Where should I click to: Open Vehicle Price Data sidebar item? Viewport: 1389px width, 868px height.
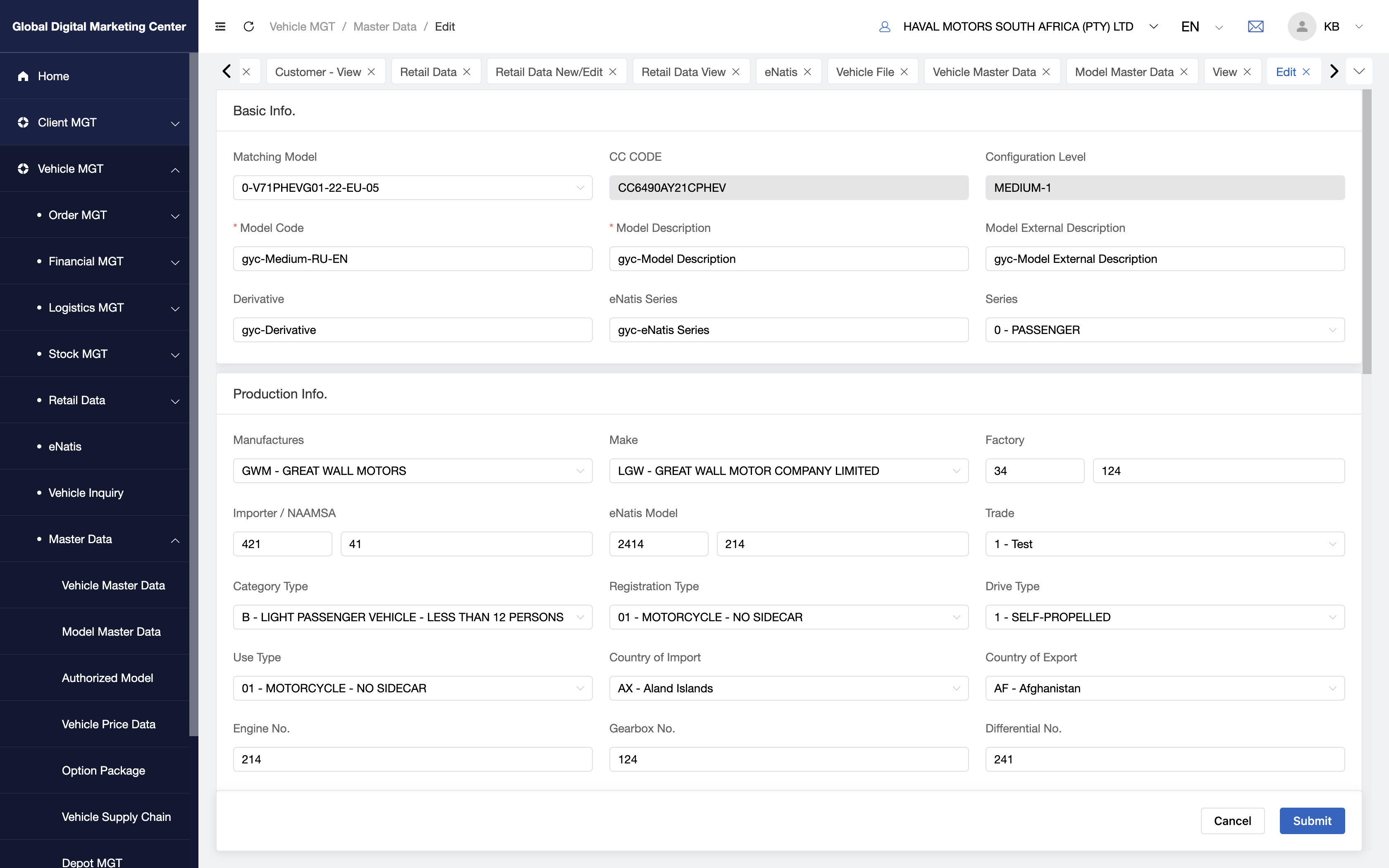click(95, 725)
